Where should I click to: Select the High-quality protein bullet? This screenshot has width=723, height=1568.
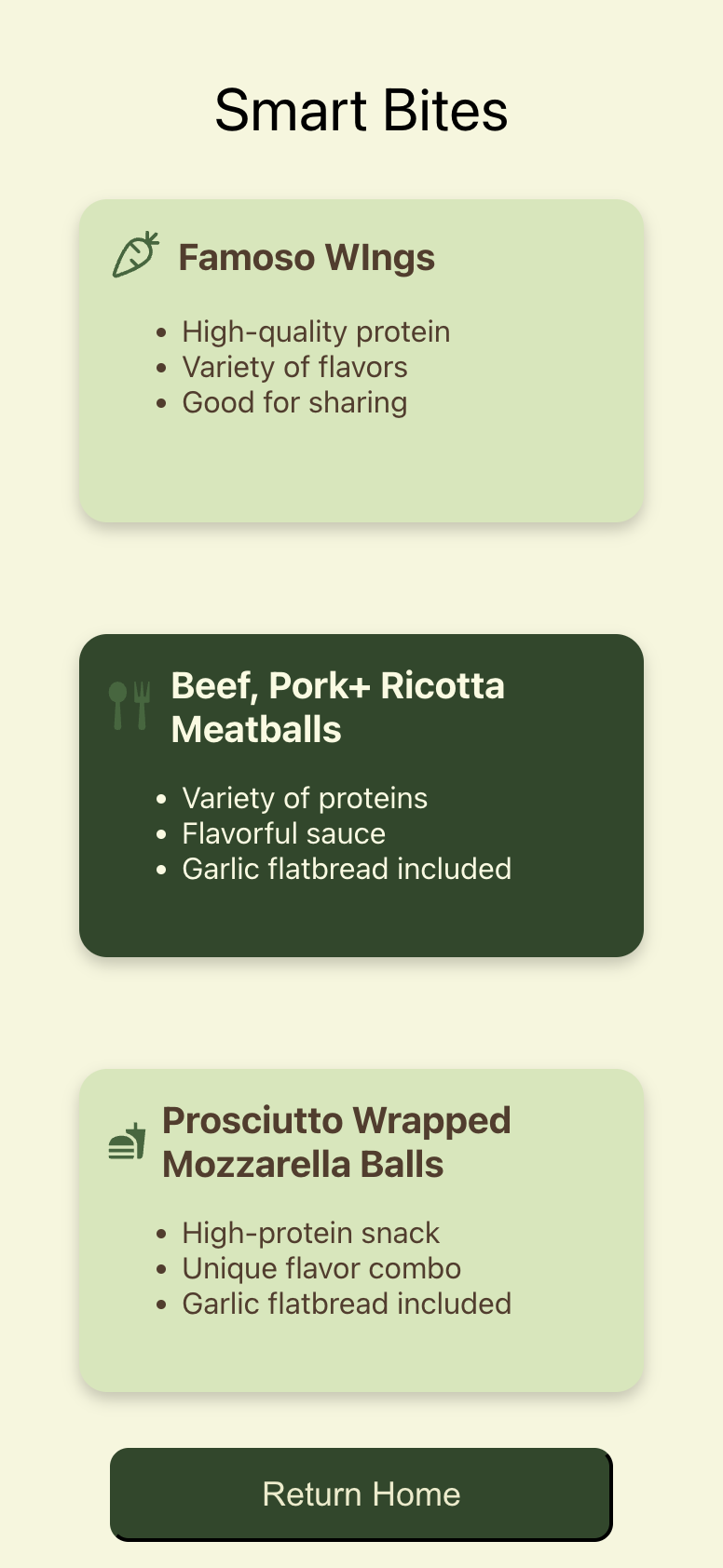(316, 331)
